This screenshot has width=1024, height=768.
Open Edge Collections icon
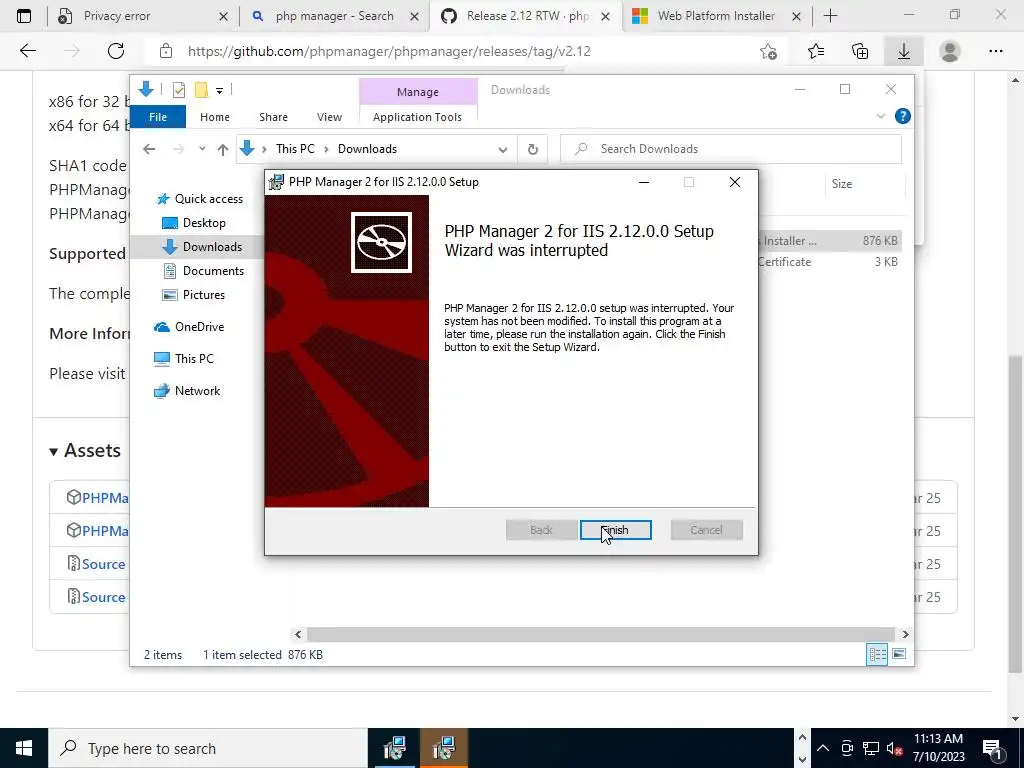point(860,51)
